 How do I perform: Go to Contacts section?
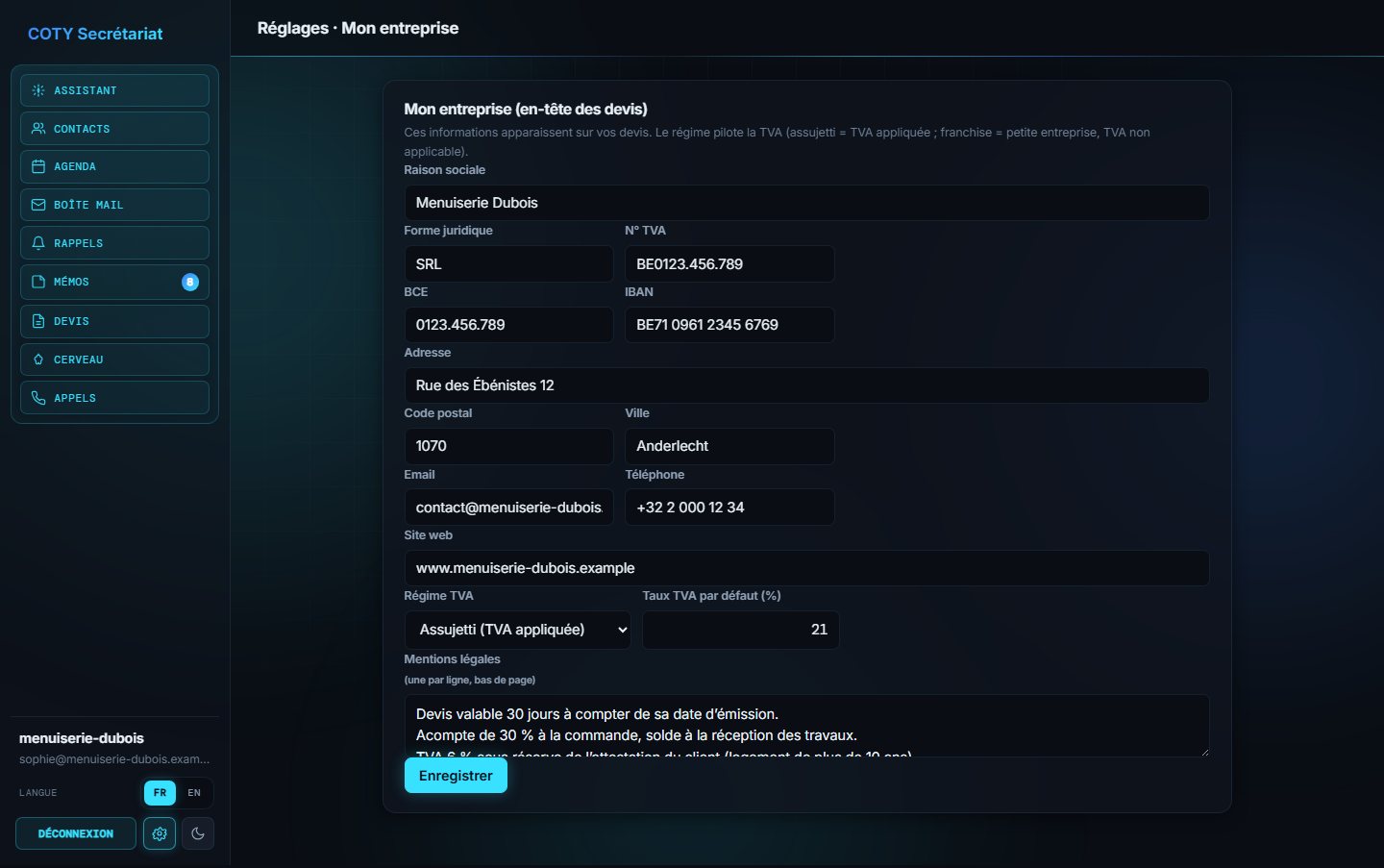point(114,129)
